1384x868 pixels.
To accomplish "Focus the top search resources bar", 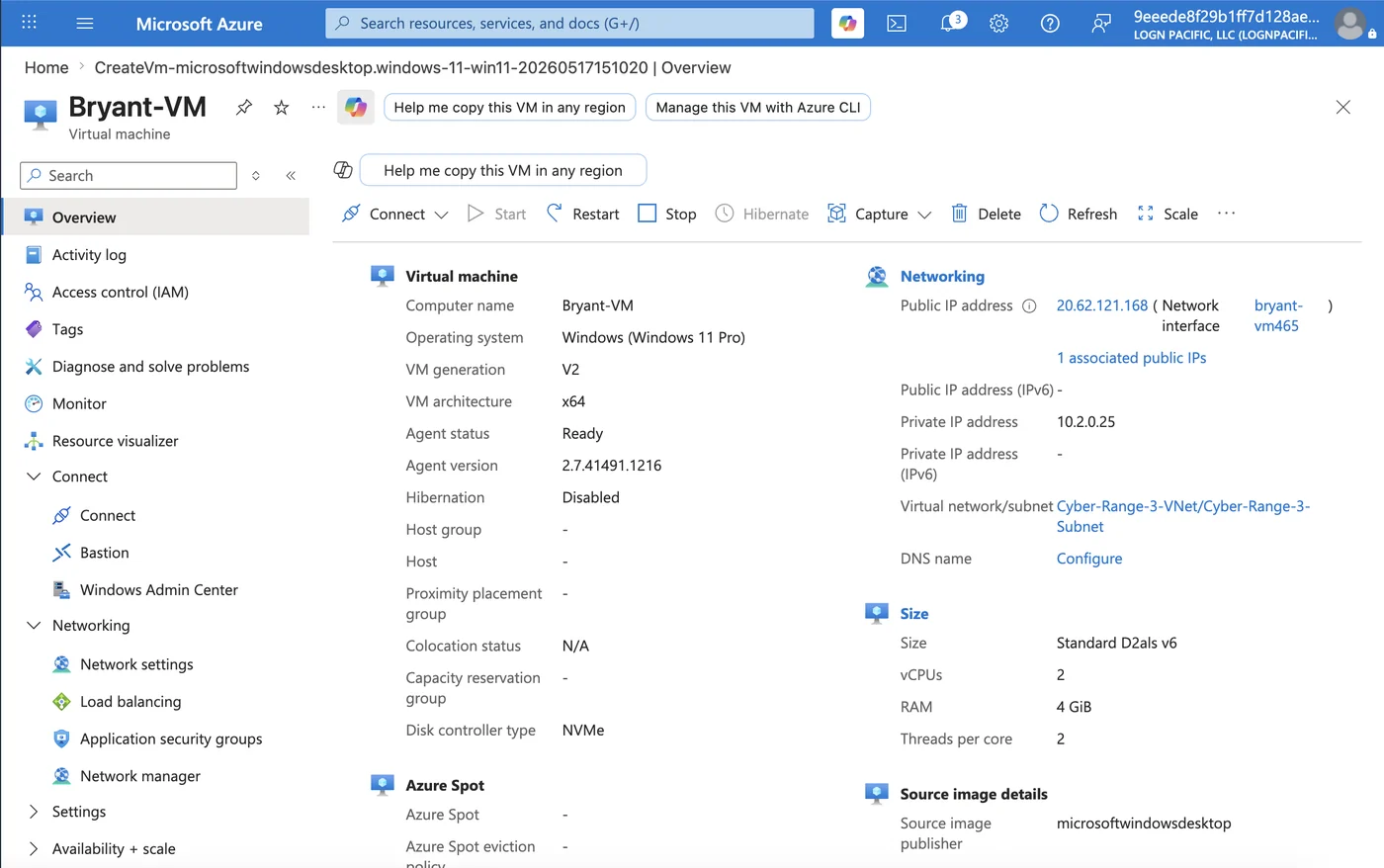I will point(569,23).
